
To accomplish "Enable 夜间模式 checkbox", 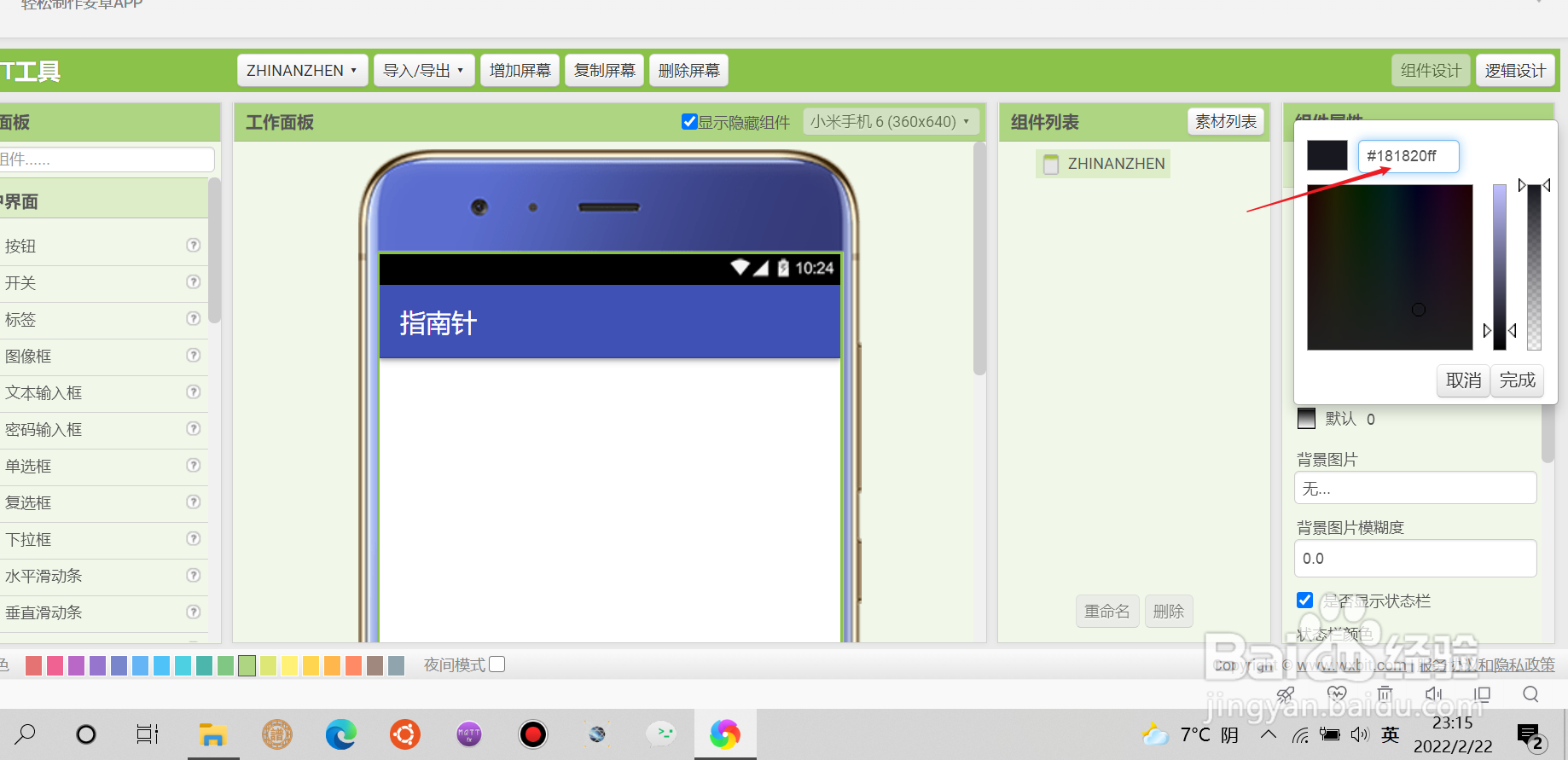I will 497,664.
